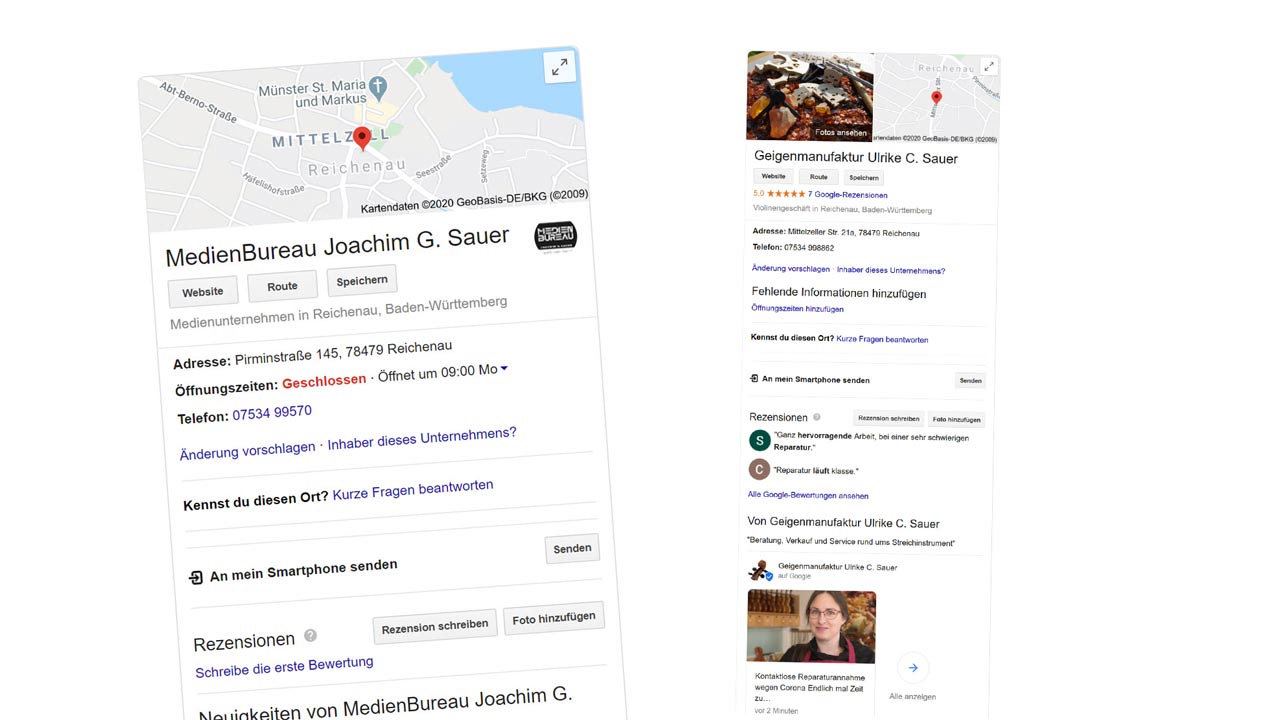The height and width of the screenshot is (720, 1280).
Task: Click MedienBureau Speichern button
Action: coord(362,281)
